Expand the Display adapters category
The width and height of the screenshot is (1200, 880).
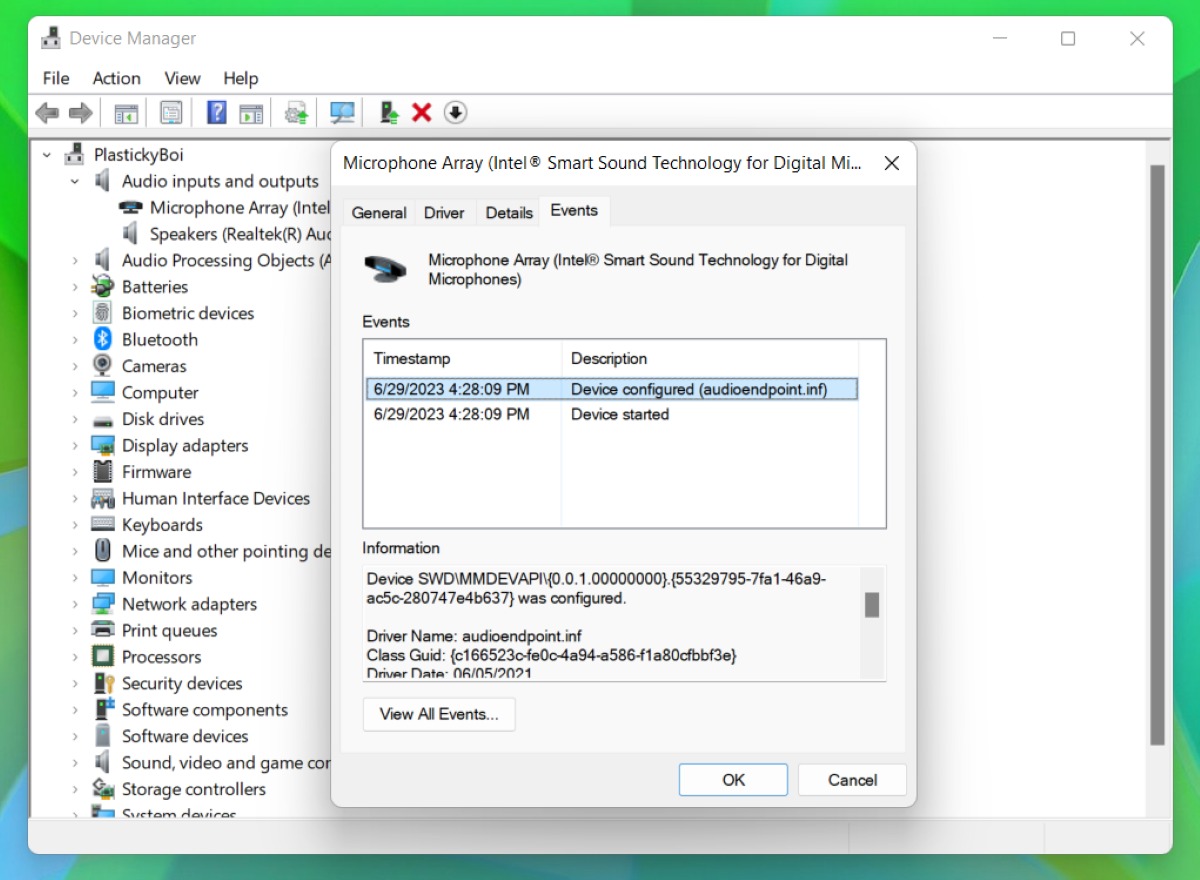[75, 446]
